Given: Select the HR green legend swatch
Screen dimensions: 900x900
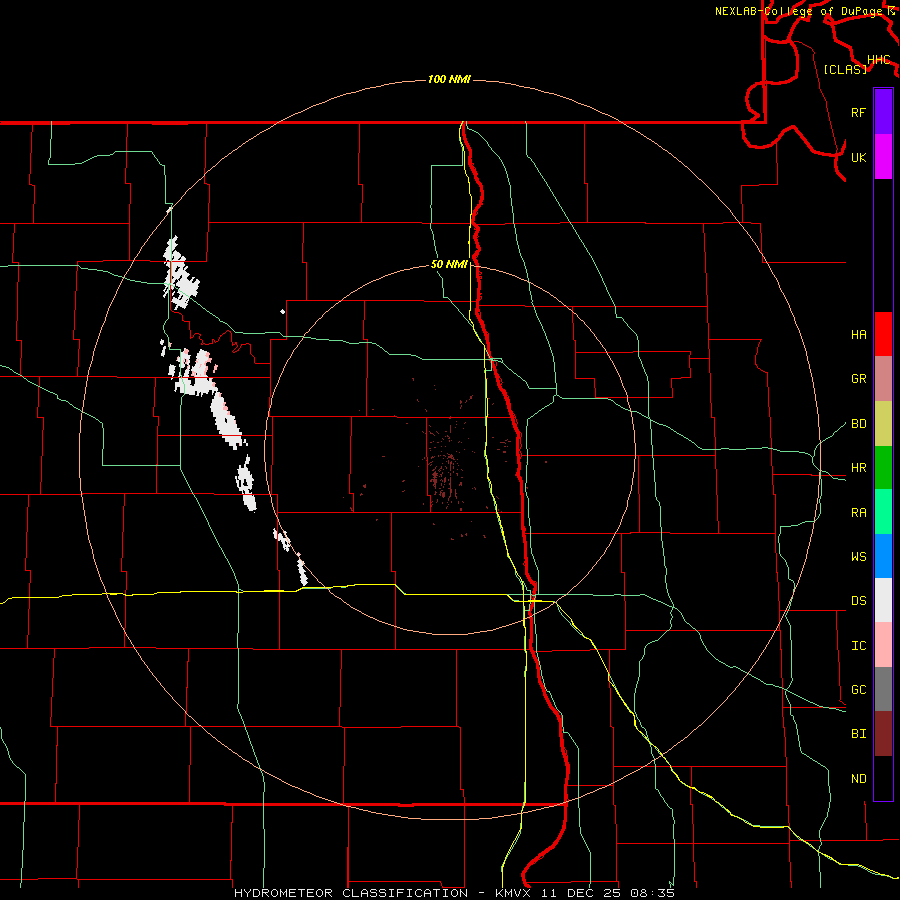Looking at the screenshot, I should click(883, 467).
